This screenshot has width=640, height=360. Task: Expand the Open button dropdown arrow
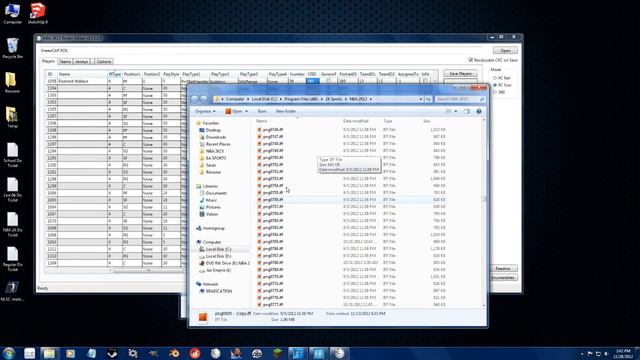pyautogui.click(x=246, y=111)
